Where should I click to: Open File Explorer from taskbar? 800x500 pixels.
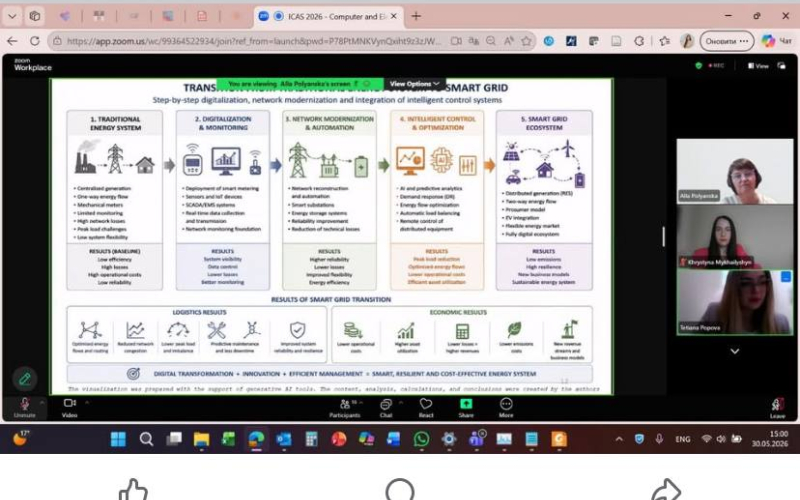[202, 439]
